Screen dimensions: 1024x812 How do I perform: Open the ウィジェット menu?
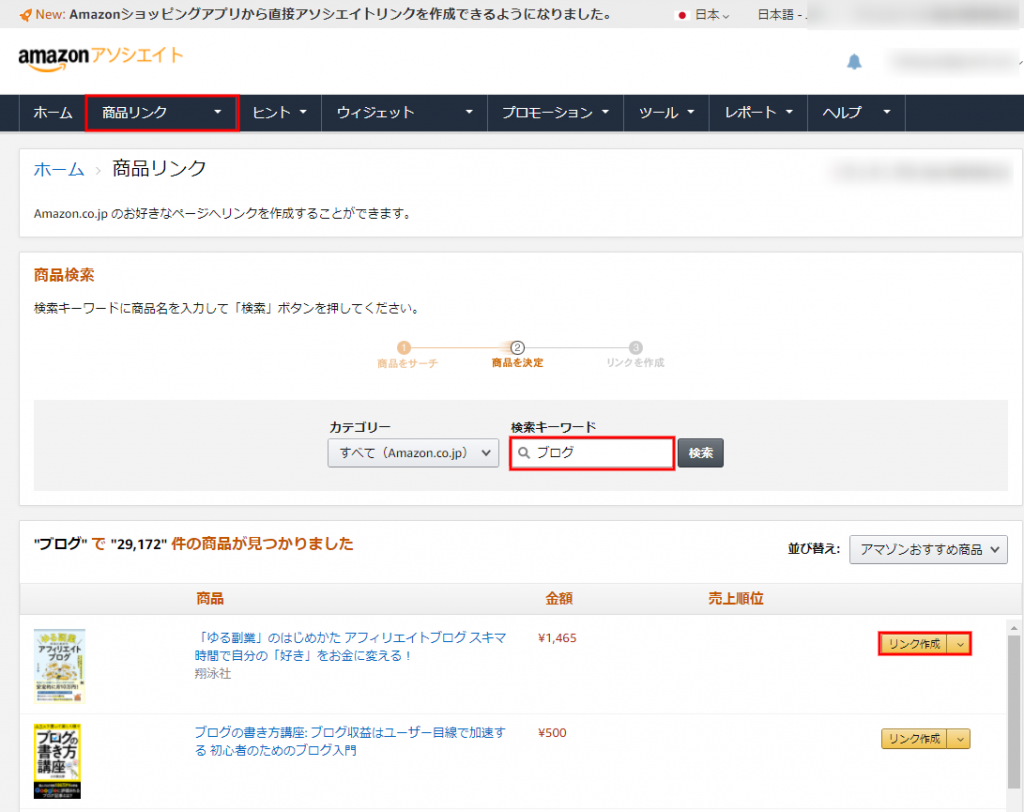[404, 113]
